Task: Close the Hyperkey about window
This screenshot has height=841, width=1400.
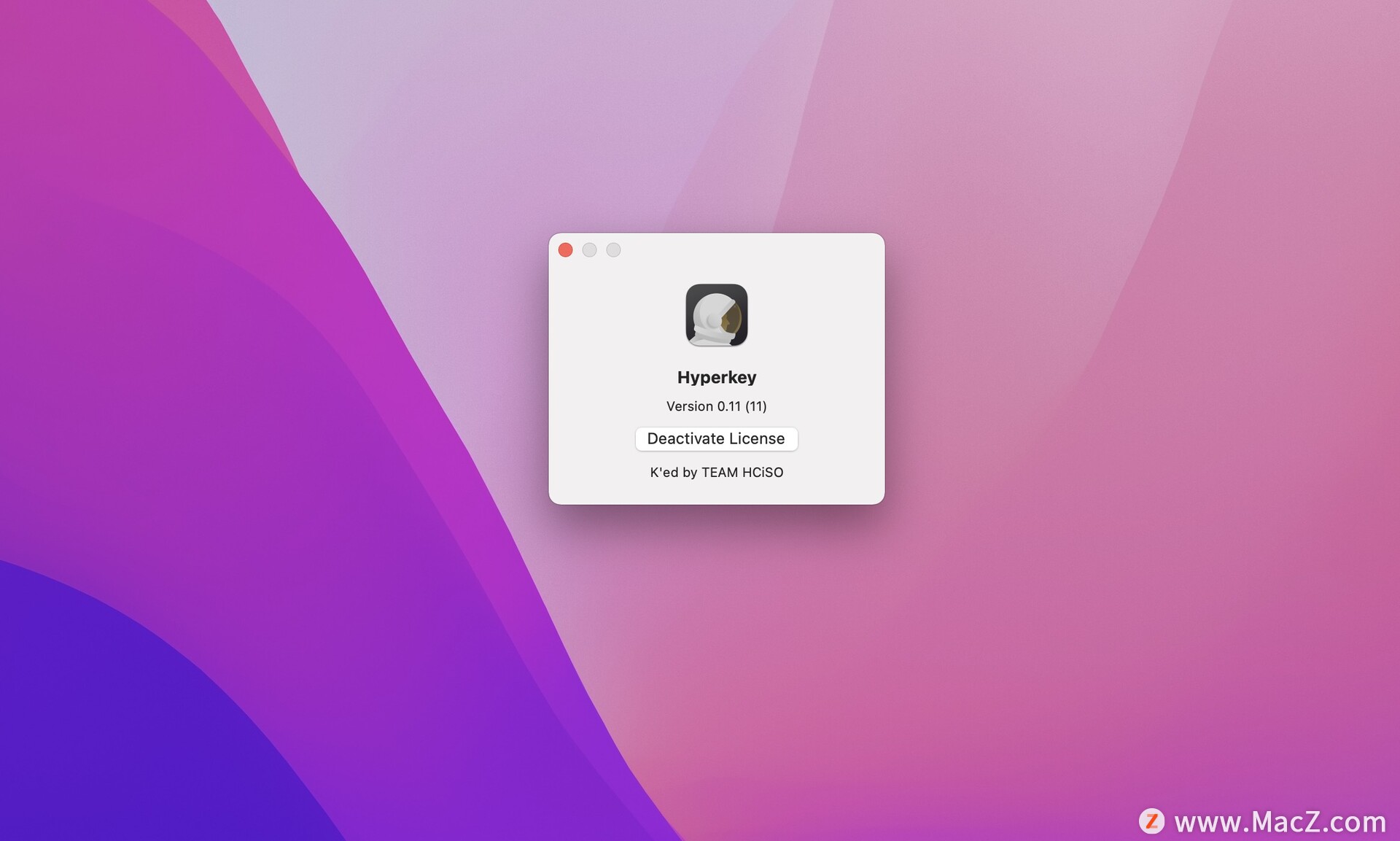Action: [565, 250]
